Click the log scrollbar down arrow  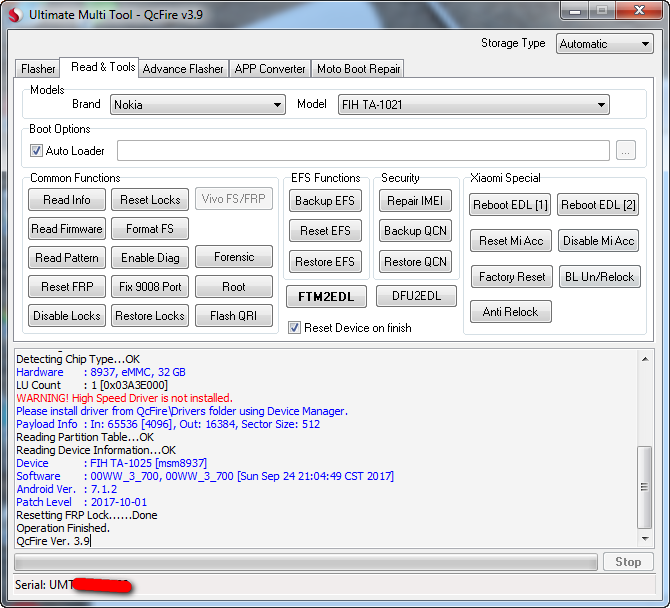coord(645,539)
